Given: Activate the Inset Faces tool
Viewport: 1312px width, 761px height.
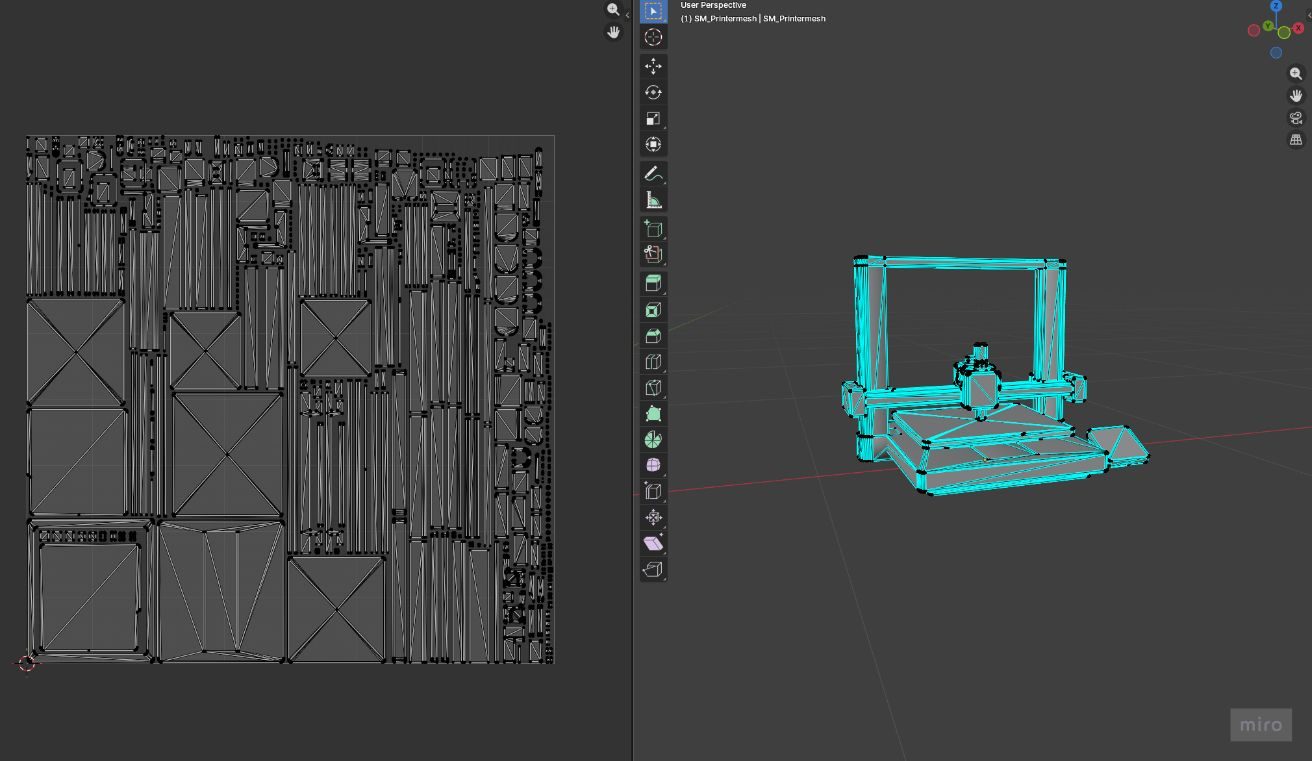Looking at the screenshot, I should (x=653, y=310).
